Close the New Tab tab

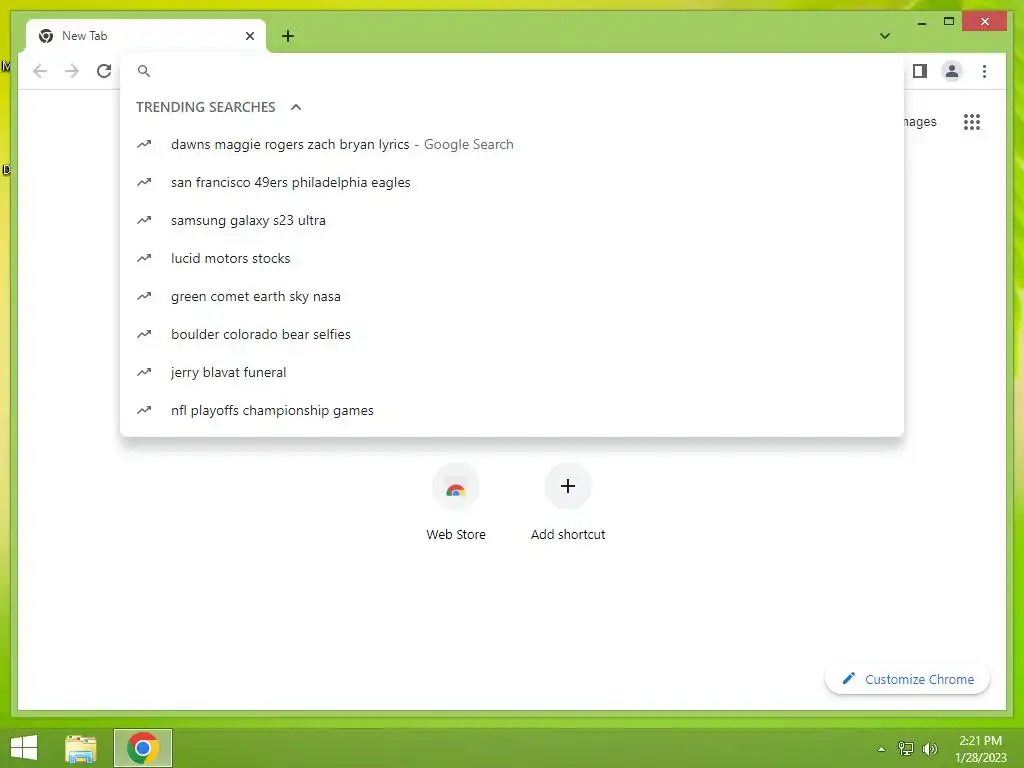tap(249, 36)
